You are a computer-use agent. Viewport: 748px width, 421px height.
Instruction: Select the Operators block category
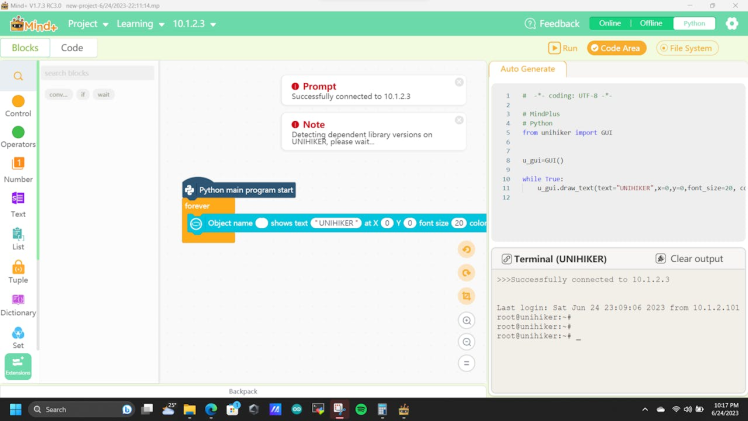pyautogui.click(x=18, y=137)
